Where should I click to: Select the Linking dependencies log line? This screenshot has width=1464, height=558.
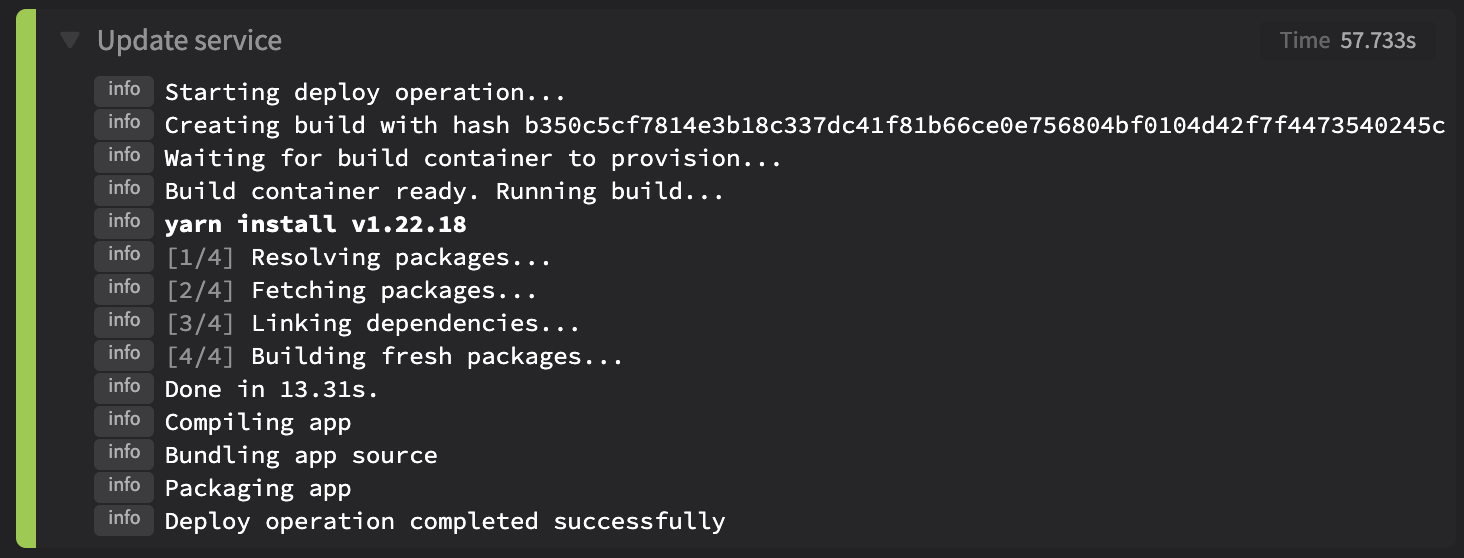click(372, 323)
